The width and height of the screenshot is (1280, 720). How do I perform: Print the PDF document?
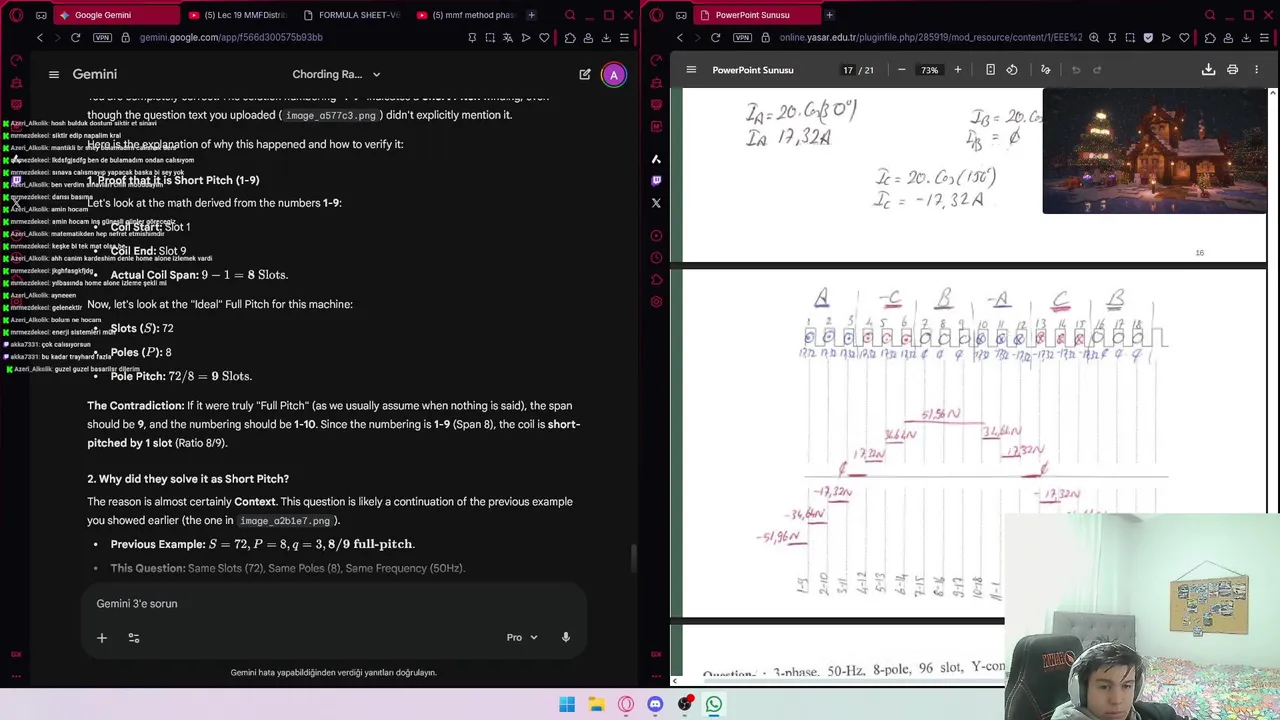[1232, 70]
